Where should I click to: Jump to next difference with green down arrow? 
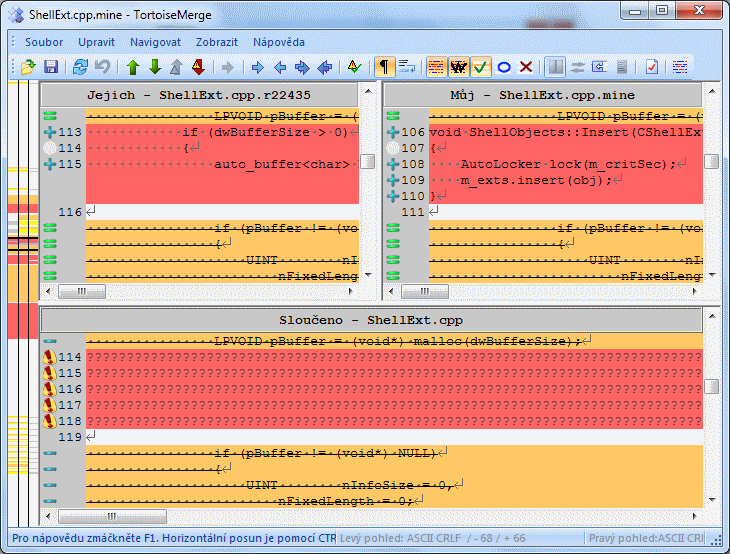tap(155, 67)
